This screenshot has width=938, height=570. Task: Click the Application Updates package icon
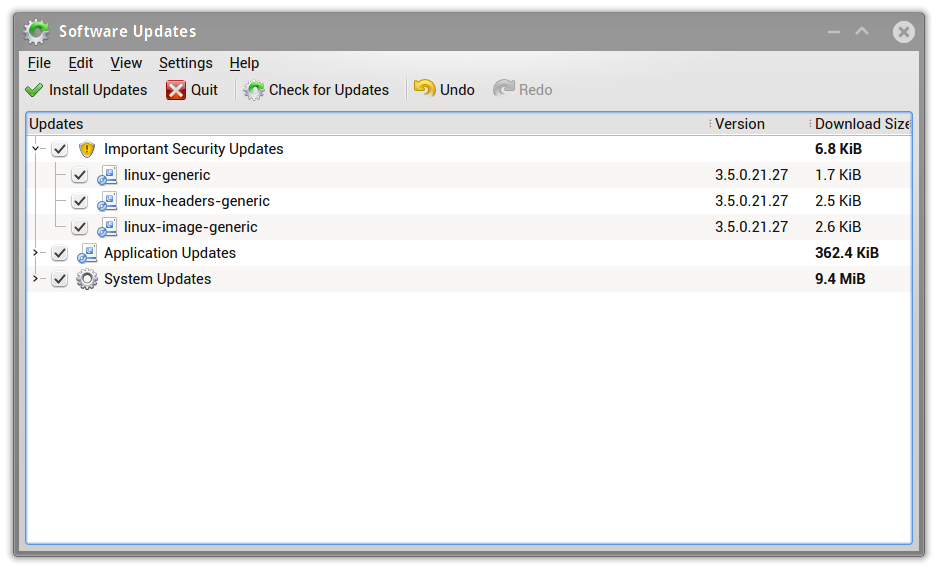click(87, 253)
